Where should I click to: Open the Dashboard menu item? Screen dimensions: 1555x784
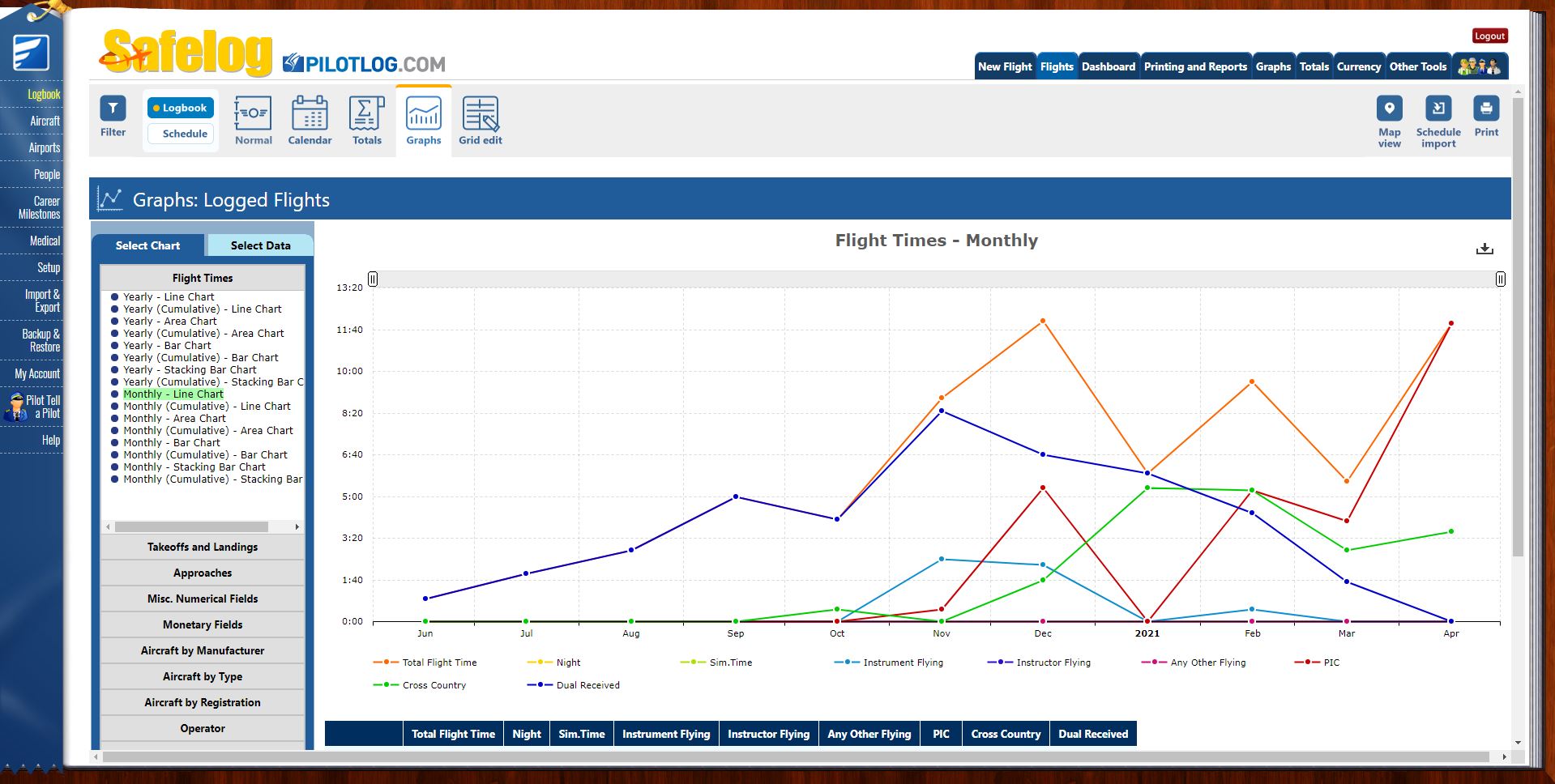point(1109,66)
